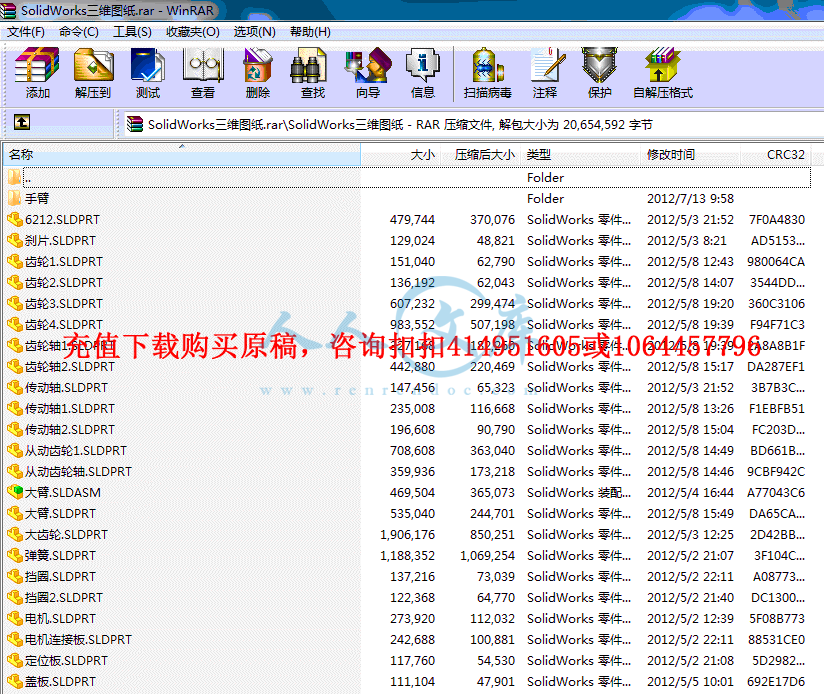The height and width of the screenshot is (694, 824).
Task: Select file 齿轮4.SLDPRT
Action: pos(64,325)
